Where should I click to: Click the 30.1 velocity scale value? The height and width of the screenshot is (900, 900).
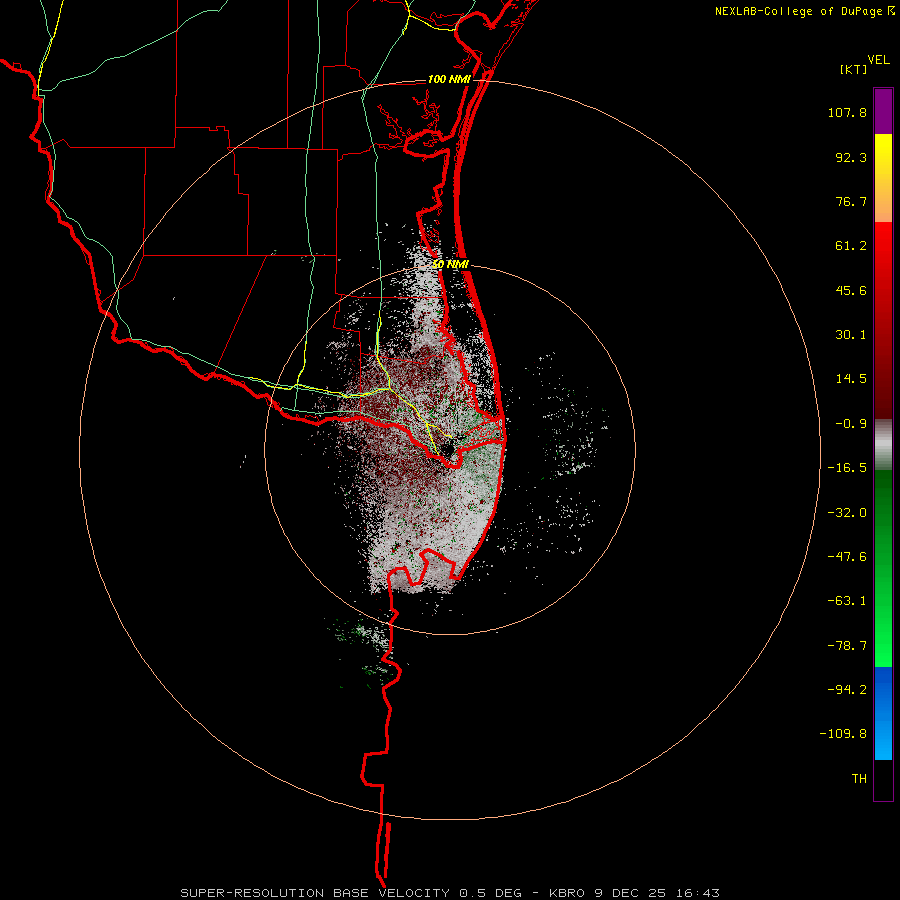851,335
